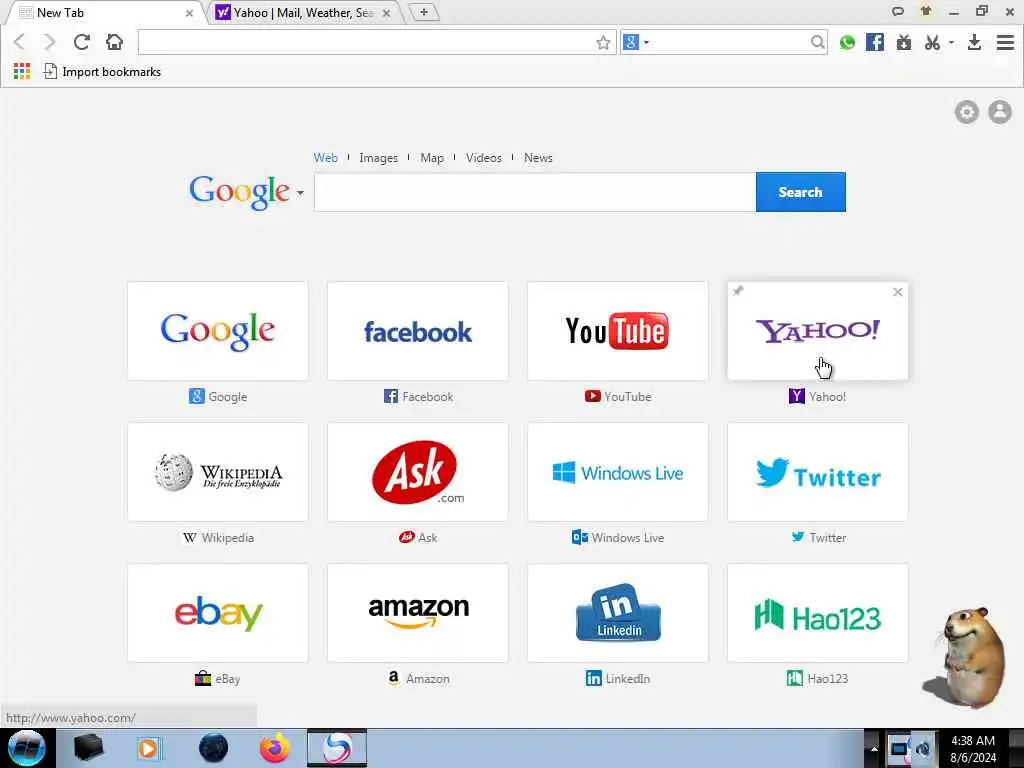Open downloads with the arrow icon
1024x768 pixels.
coord(974,42)
